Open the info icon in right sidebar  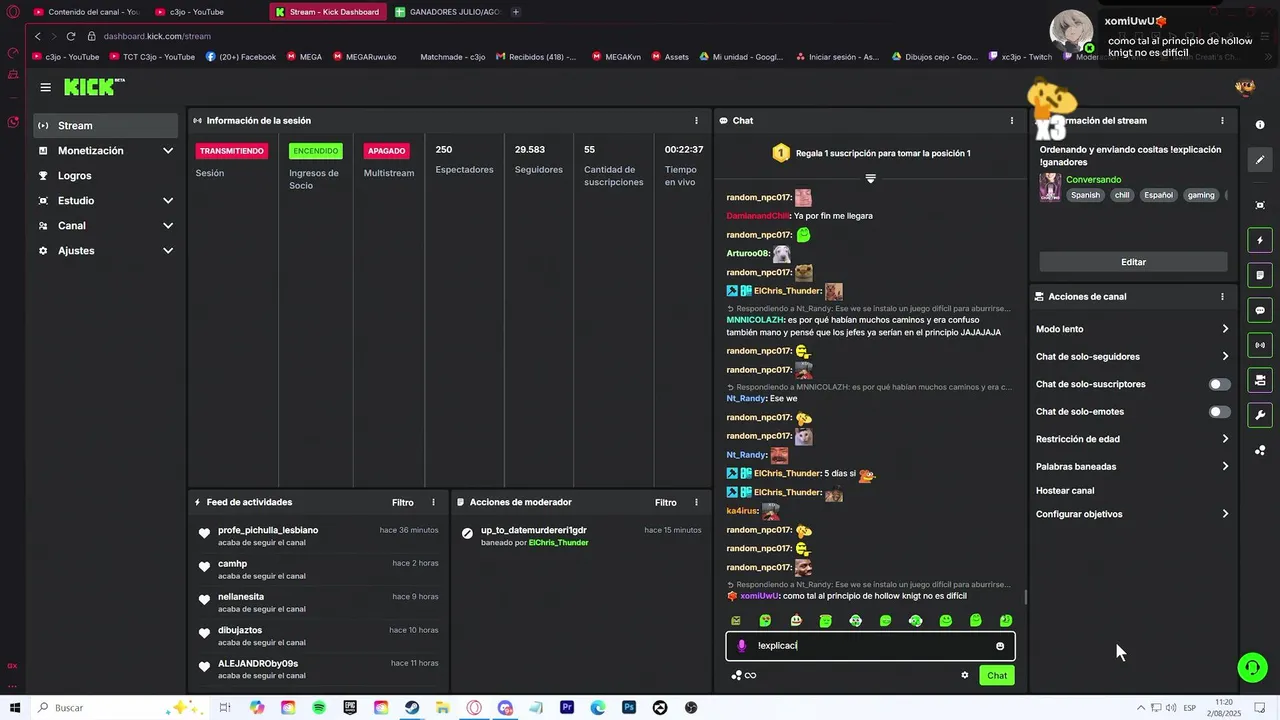tap(1260, 125)
